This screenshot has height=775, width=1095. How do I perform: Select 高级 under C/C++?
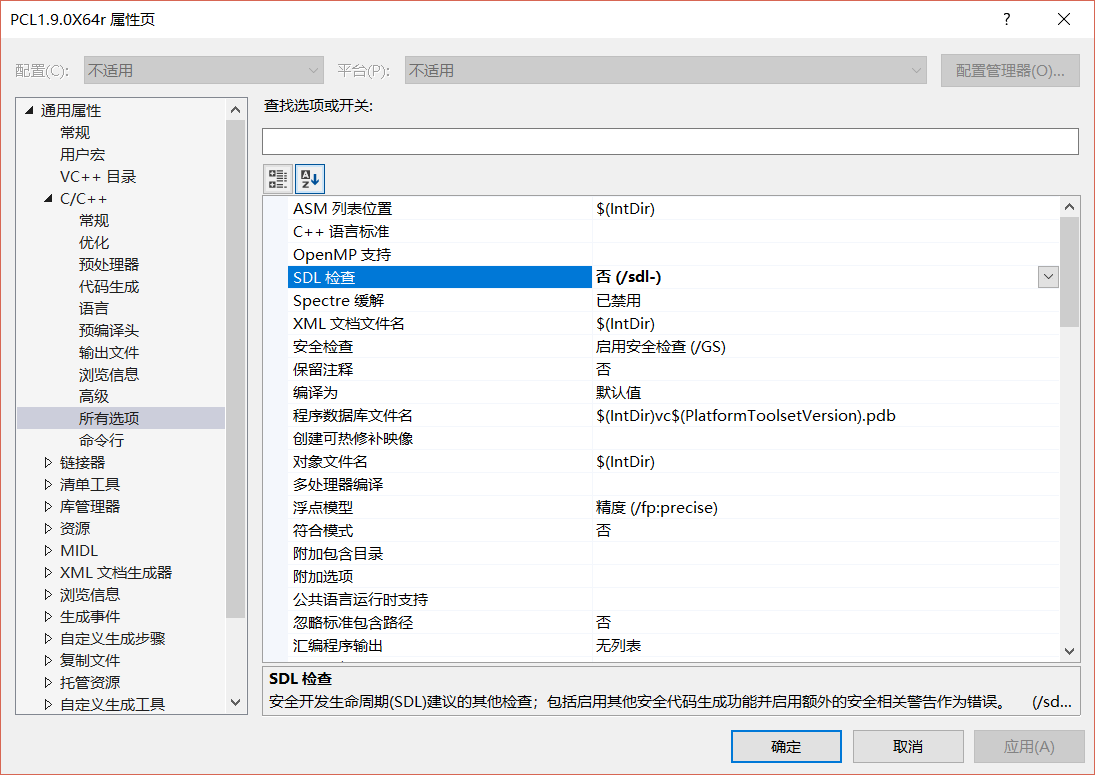pos(94,396)
